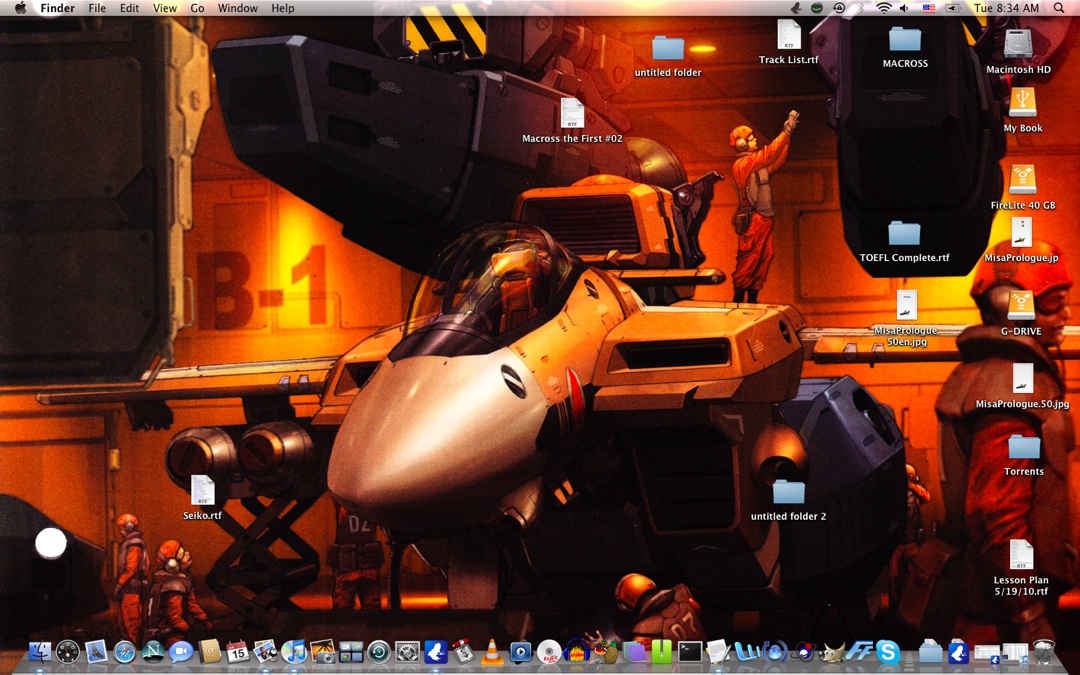Open System Preferences gear icon in Dock
Viewport: 1080px width, 675px height.
click(407, 651)
